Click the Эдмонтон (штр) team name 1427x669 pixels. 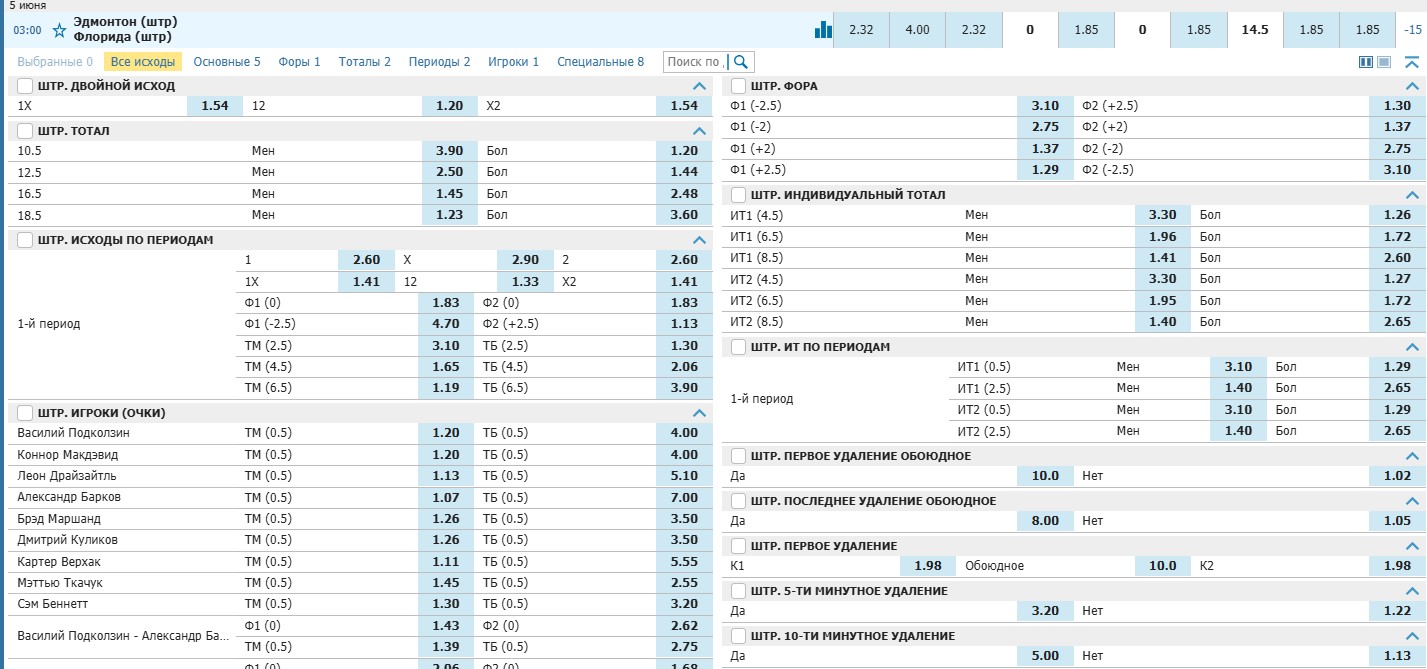126,22
